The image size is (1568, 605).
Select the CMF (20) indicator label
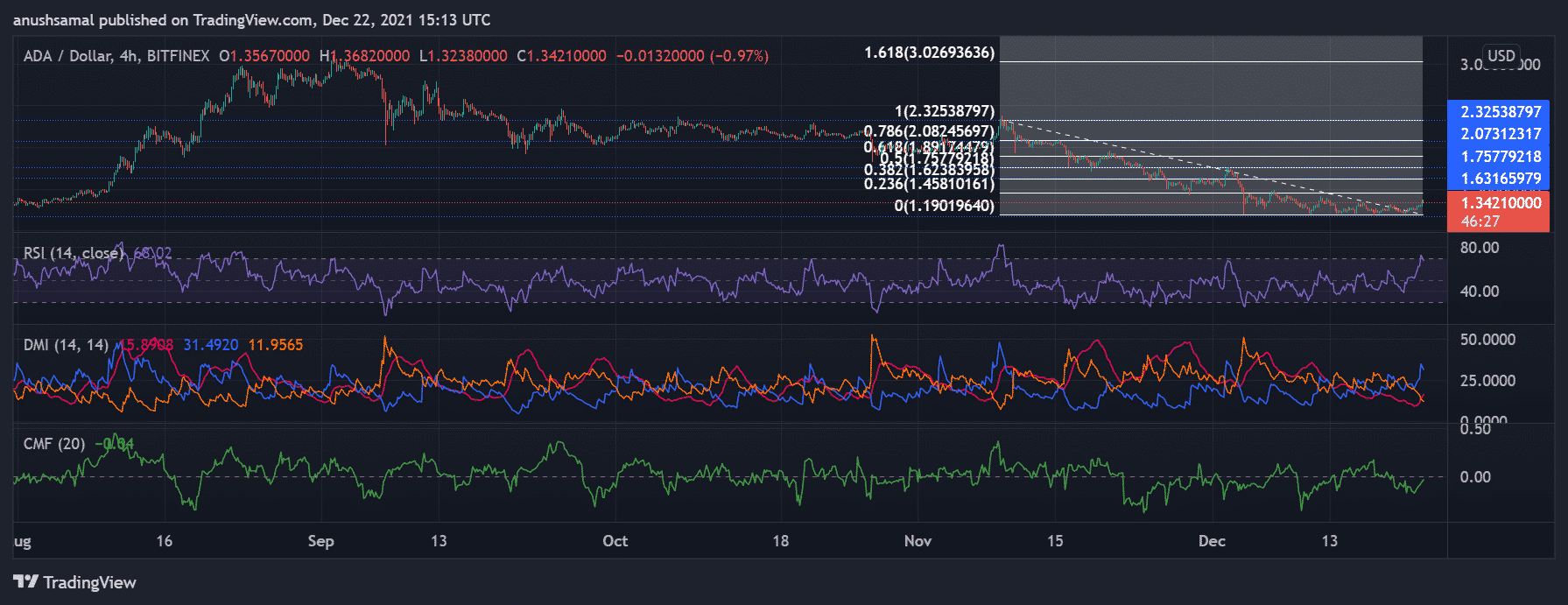pyautogui.click(x=54, y=444)
